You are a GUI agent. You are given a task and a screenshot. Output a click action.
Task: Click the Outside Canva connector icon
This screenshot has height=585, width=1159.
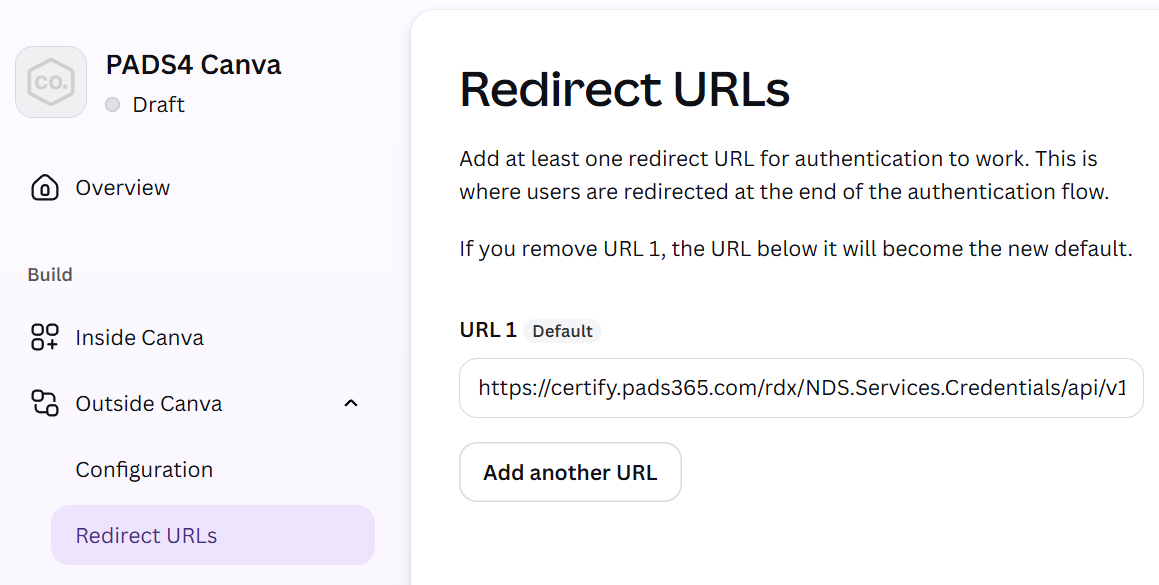(x=44, y=403)
